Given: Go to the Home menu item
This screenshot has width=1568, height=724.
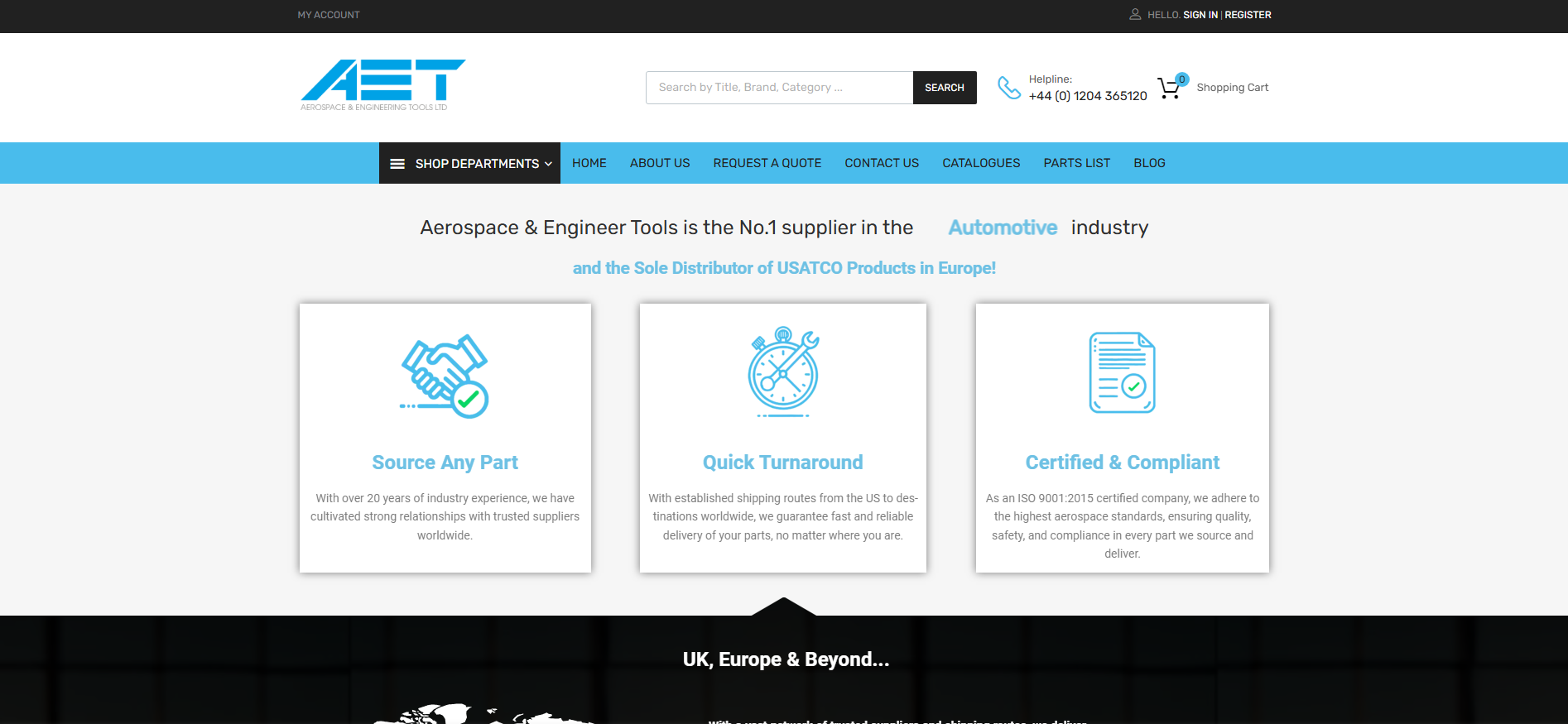Looking at the screenshot, I should pyautogui.click(x=589, y=163).
